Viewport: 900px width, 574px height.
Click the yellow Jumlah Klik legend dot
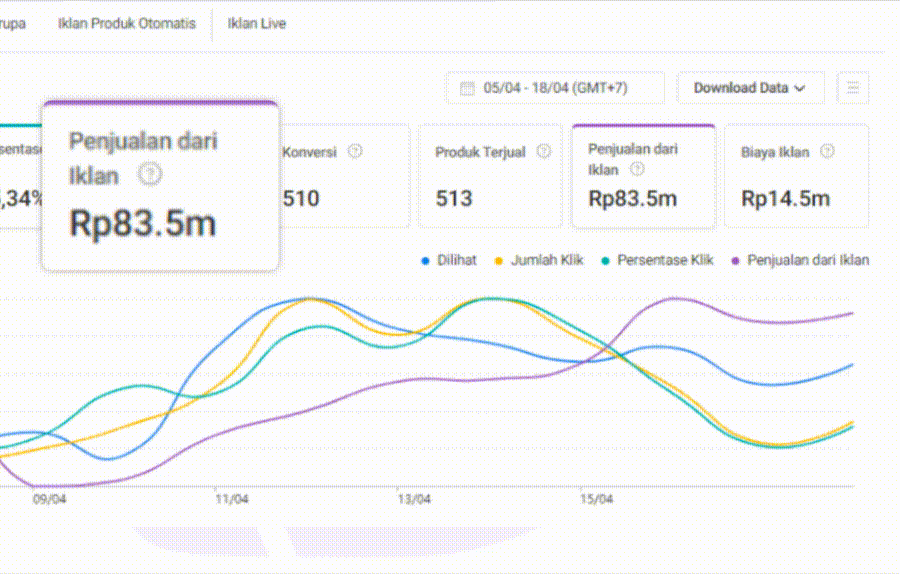point(498,261)
